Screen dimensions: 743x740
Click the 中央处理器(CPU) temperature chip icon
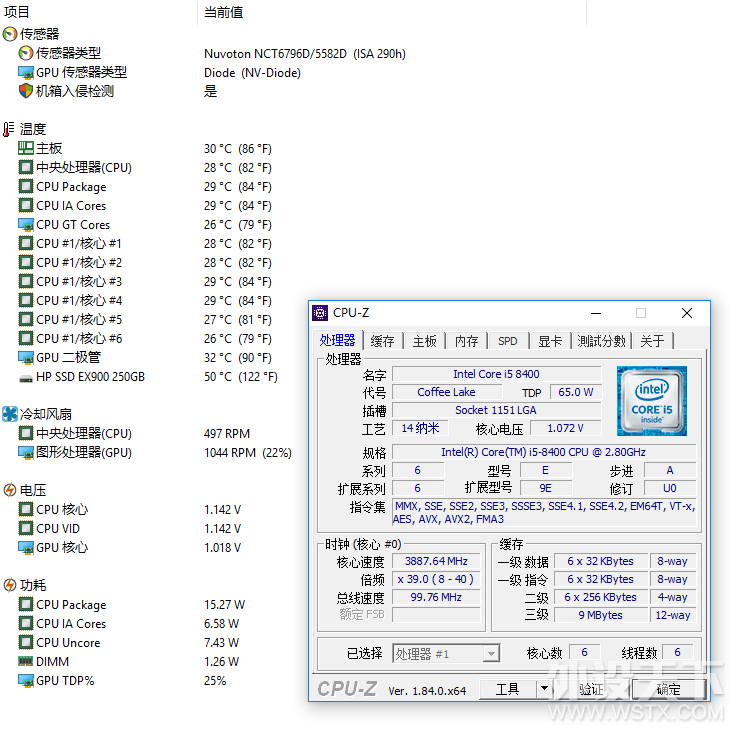pos(26,167)
